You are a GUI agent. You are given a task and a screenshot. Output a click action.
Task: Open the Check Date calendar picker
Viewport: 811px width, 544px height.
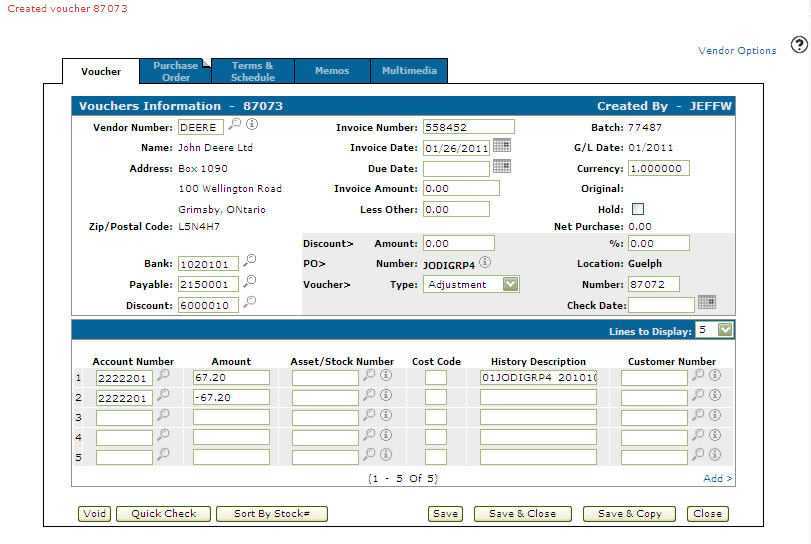[x=707, y=302]
